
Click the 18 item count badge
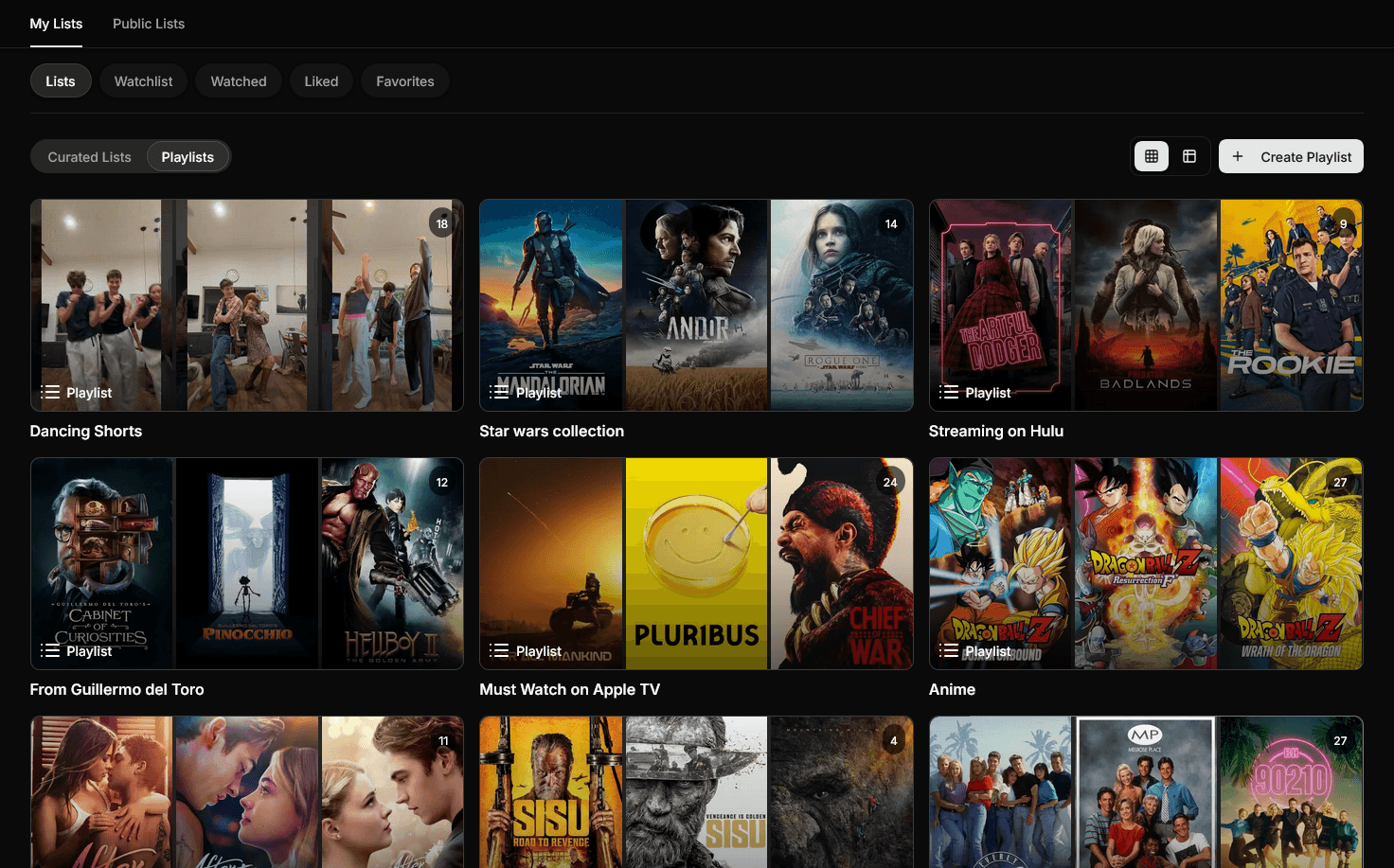441,224
